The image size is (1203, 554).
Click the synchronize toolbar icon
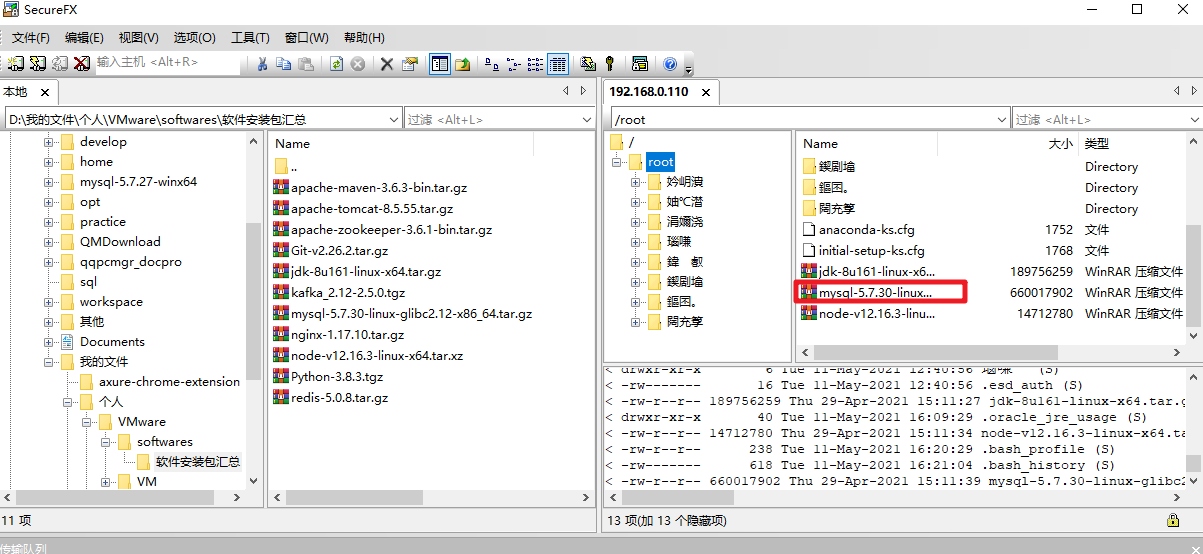pos(588,64)
